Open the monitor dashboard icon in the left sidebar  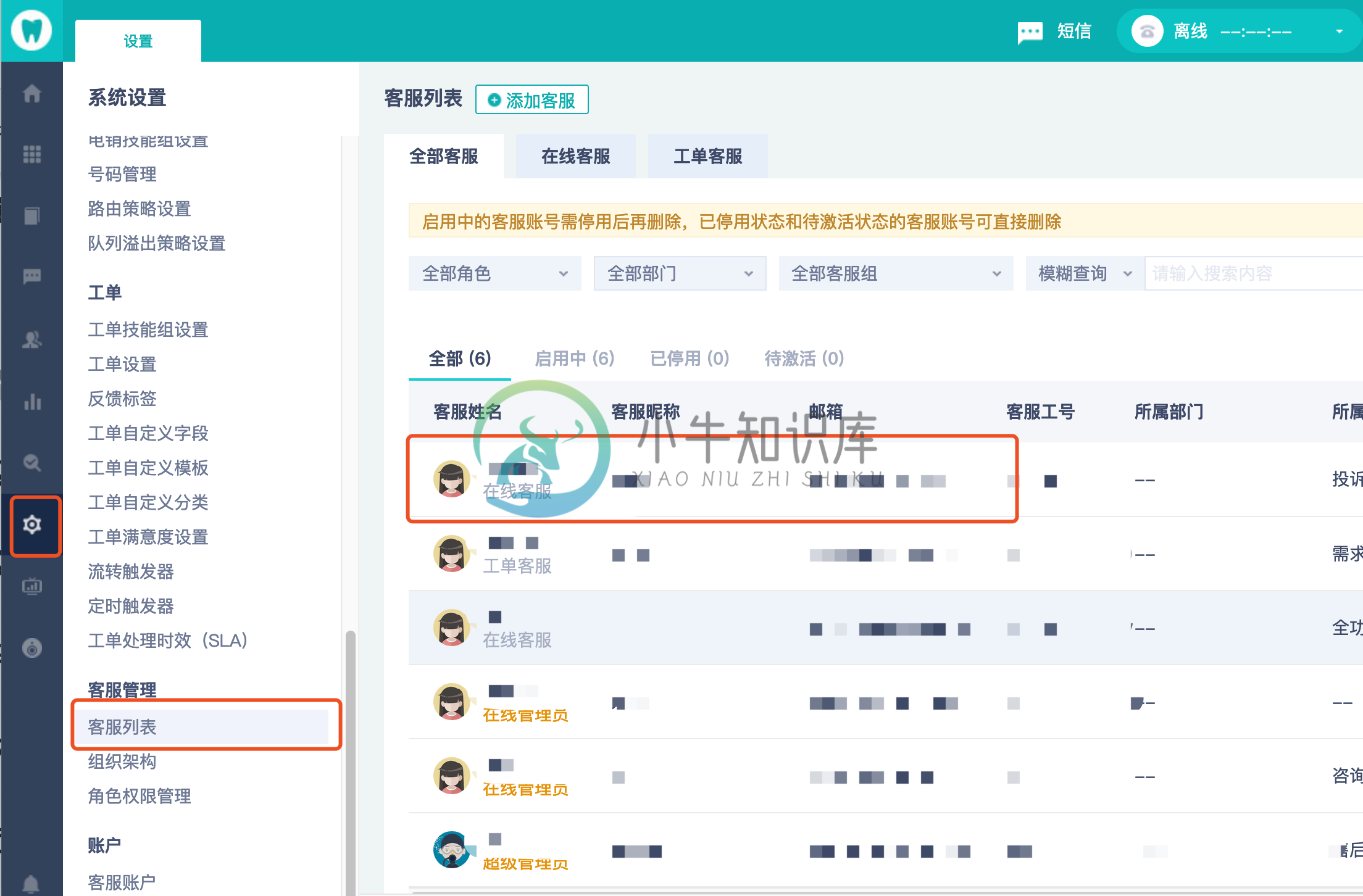click(31, 586)
